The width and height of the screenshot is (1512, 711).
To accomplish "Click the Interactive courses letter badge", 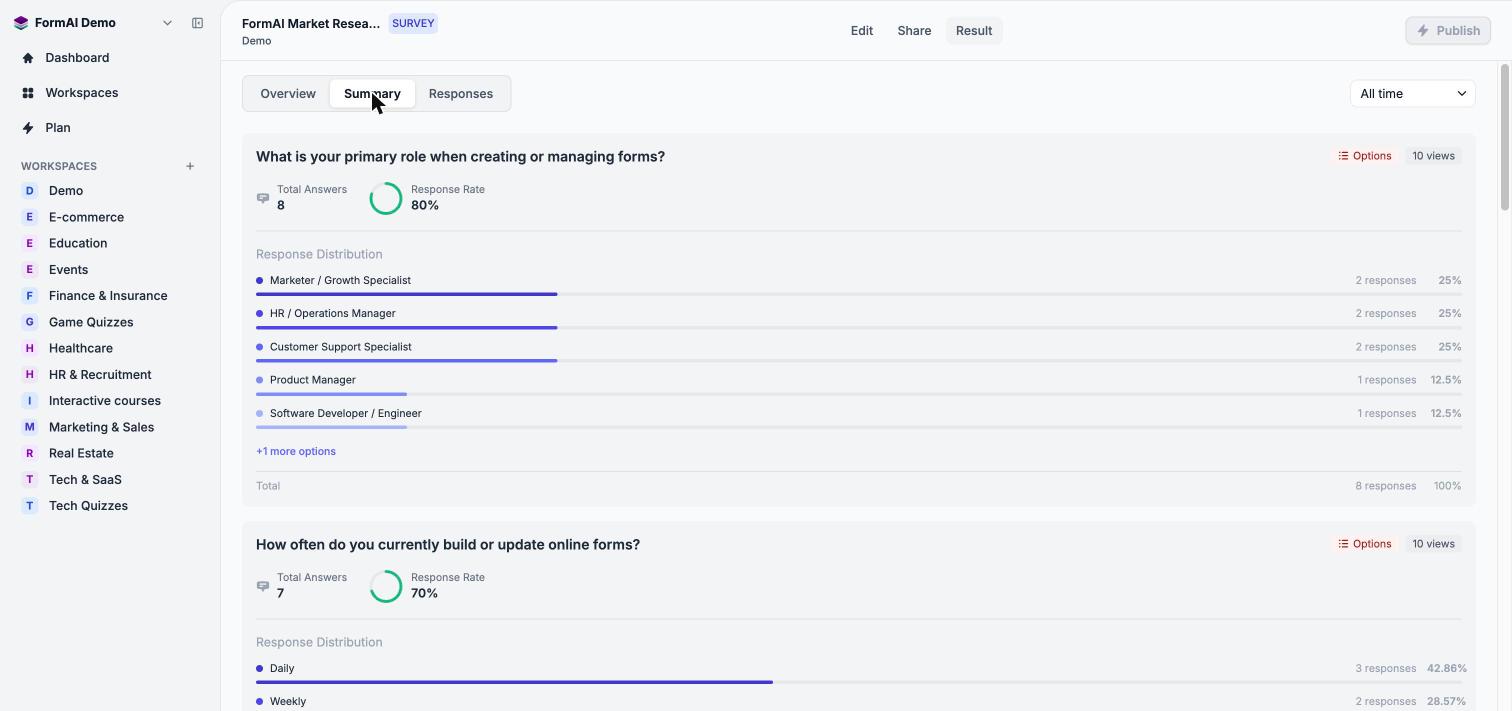I will coord(29,401).
